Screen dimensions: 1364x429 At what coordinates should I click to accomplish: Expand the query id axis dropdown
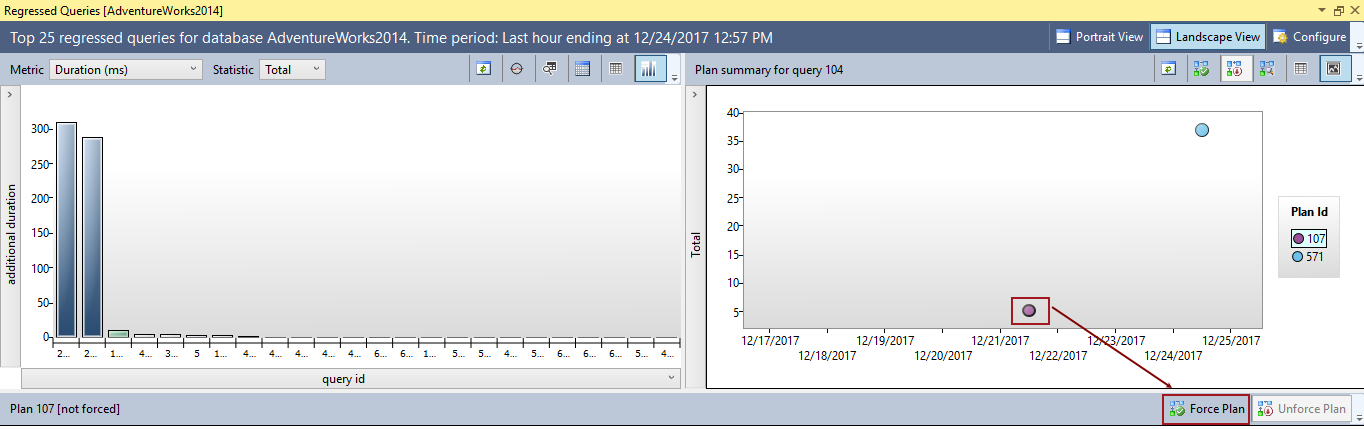673,378
